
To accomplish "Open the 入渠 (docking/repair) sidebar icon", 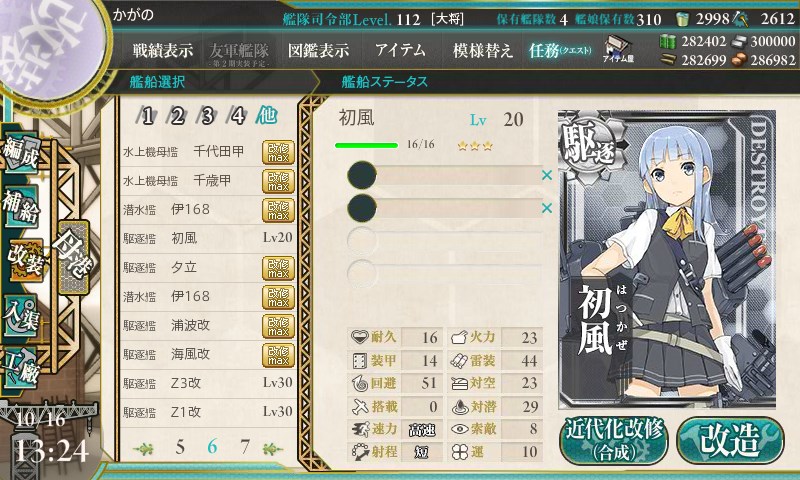I will pyautogui.click(x=21, y=315).
